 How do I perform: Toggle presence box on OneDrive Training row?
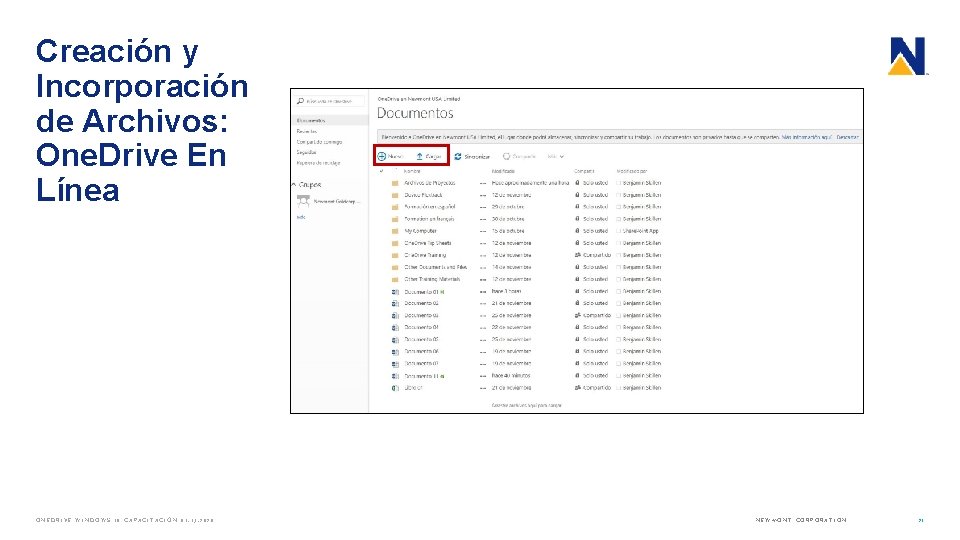pyautogui.click(x=619, y=255)
